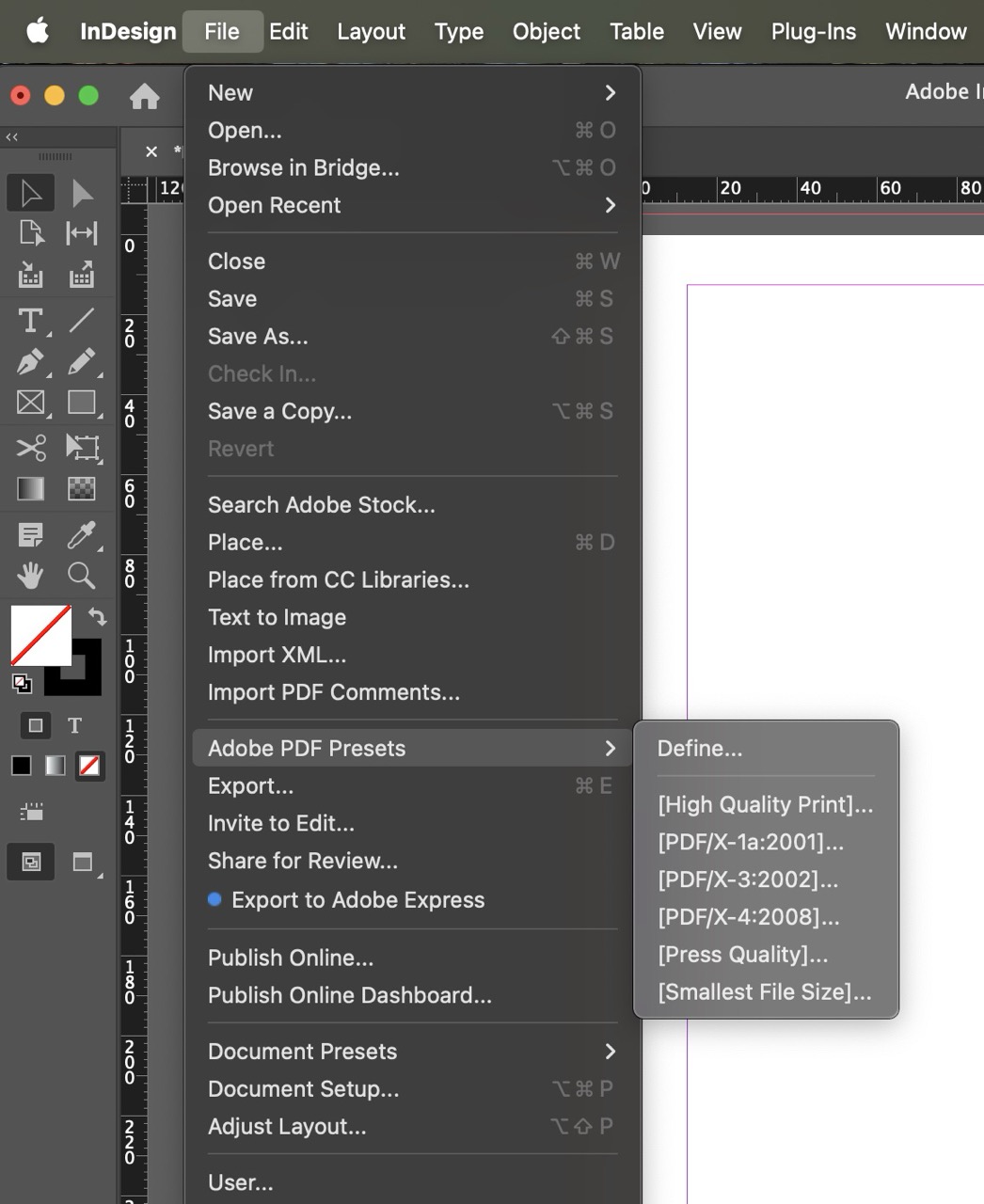Choose Export... menu item
The width and height of the screenshot is (984, 1204).
click(x=412, y=785)
